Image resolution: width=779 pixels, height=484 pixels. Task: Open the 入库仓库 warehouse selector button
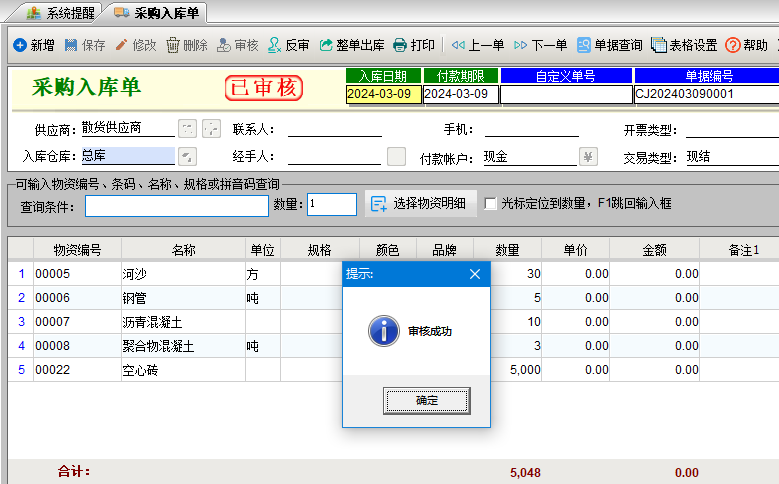pos(187,156)
